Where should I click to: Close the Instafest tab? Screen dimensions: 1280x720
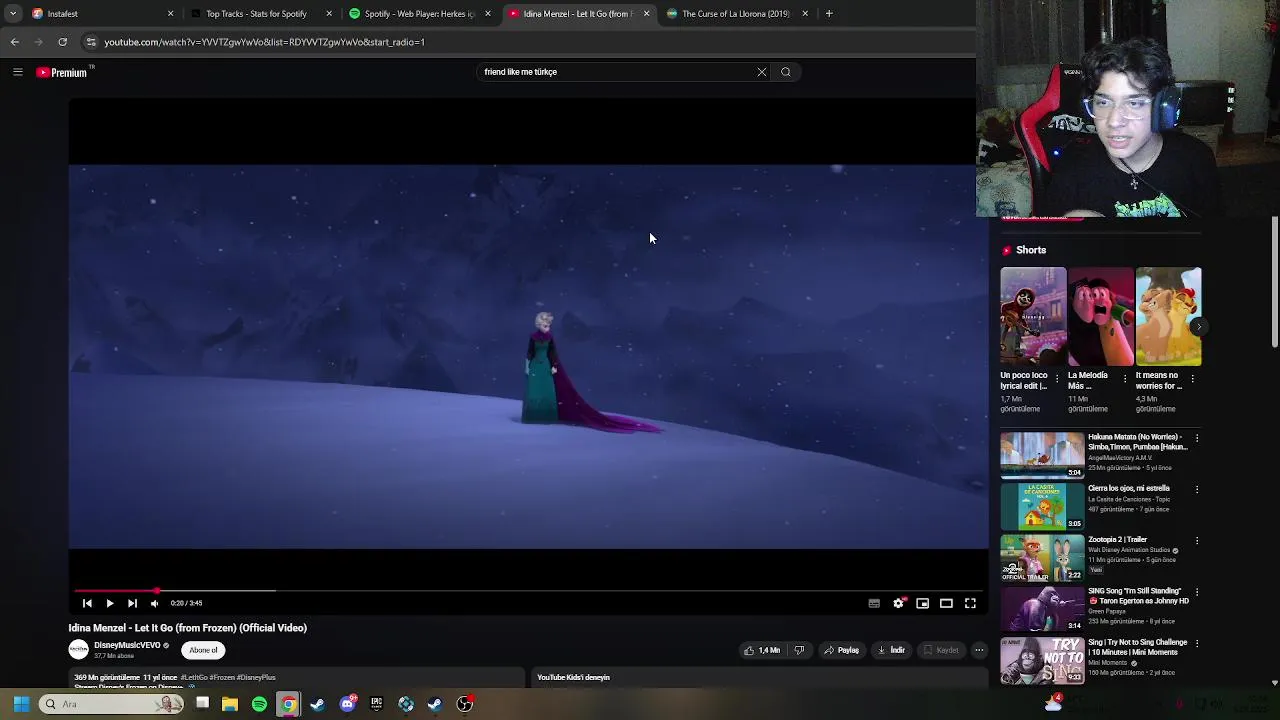[x=170, y=14]
